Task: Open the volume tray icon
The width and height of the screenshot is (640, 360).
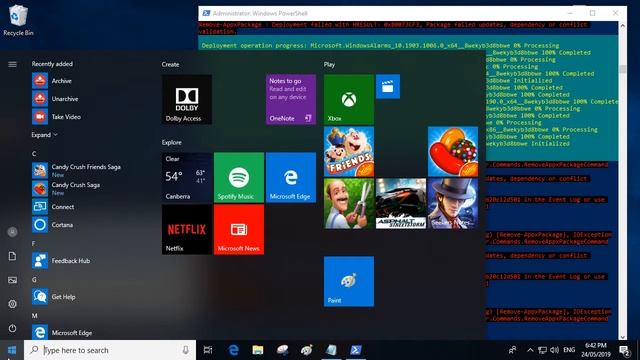Action: point(554,350)
